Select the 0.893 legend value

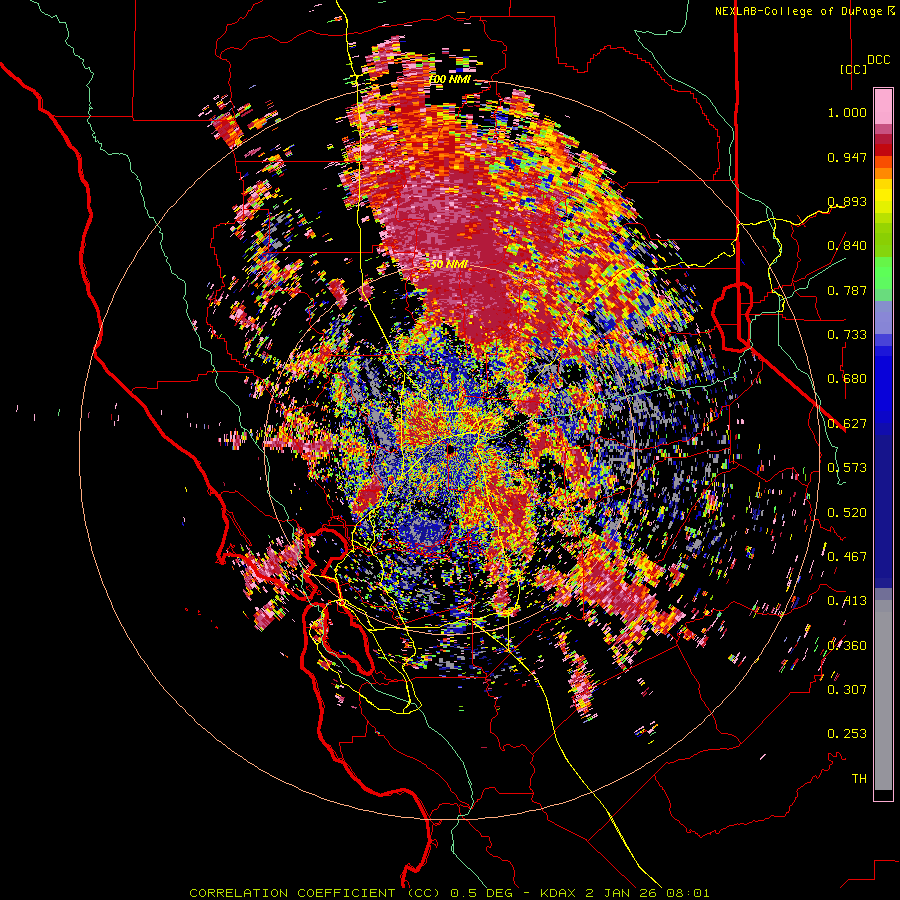pyautogui.click(x=847, y=201)
